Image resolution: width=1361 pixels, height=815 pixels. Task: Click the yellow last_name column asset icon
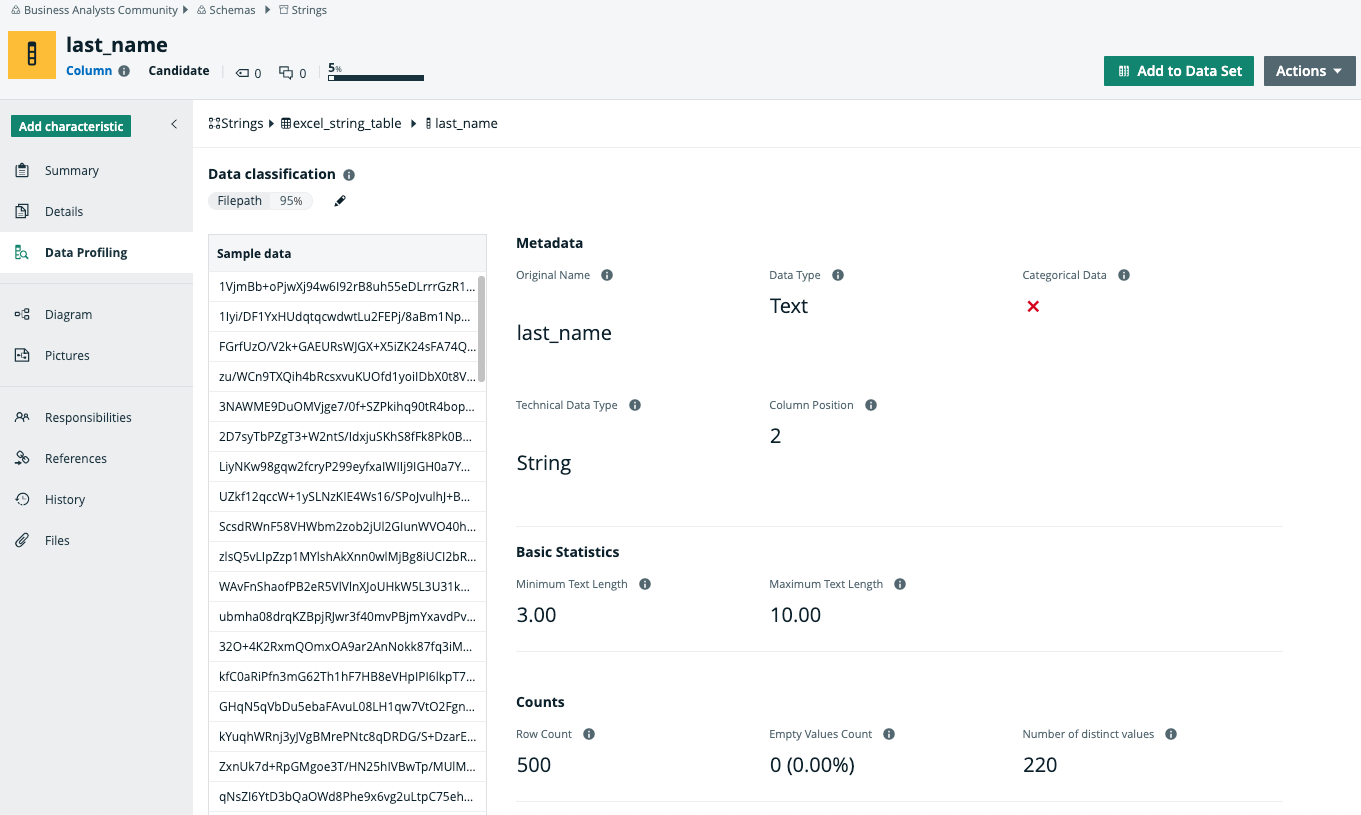[32, 55]
